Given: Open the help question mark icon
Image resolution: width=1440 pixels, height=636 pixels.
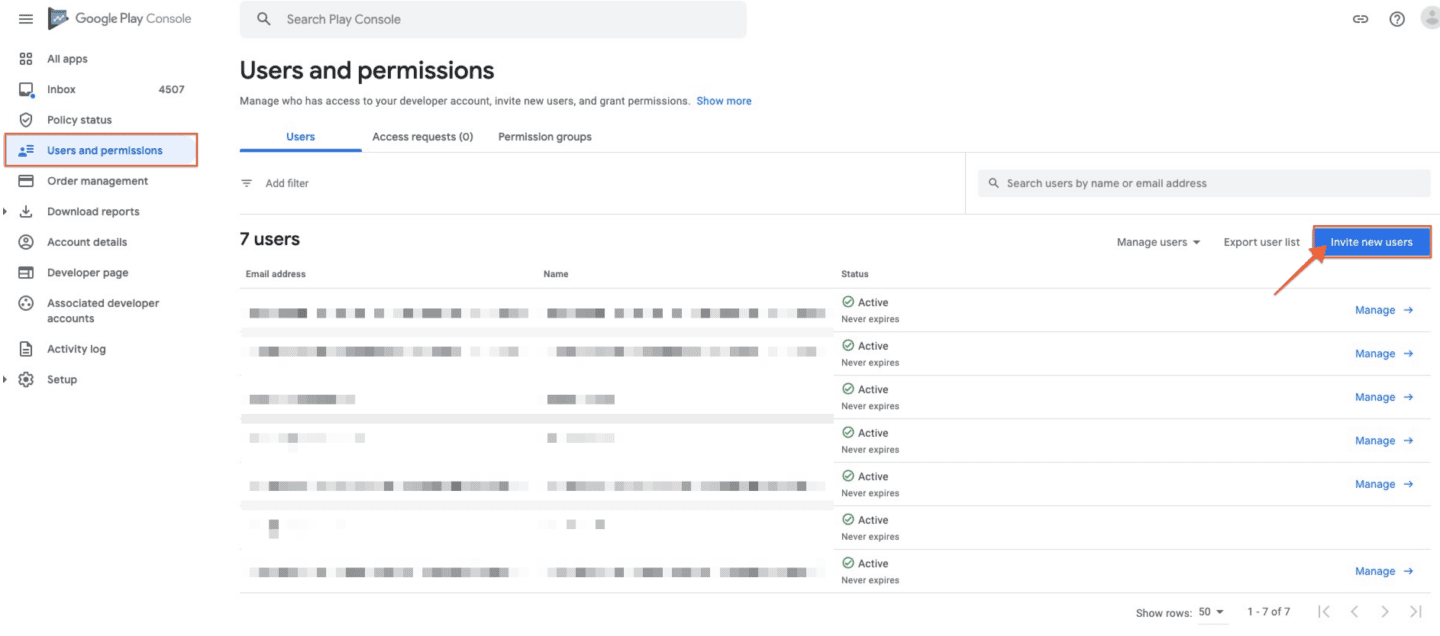Looking at the screenshot, I should (x=1397, y=19).
